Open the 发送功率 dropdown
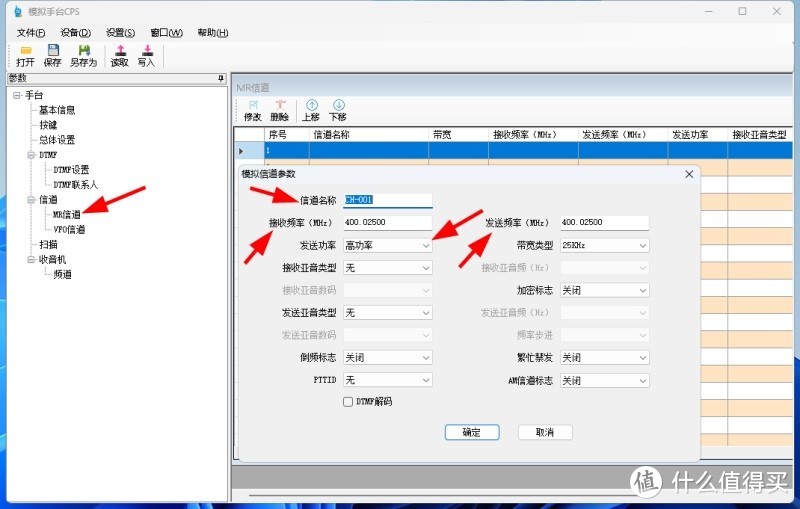The height and width of the screenshot is (509, 800). [387, 245]
